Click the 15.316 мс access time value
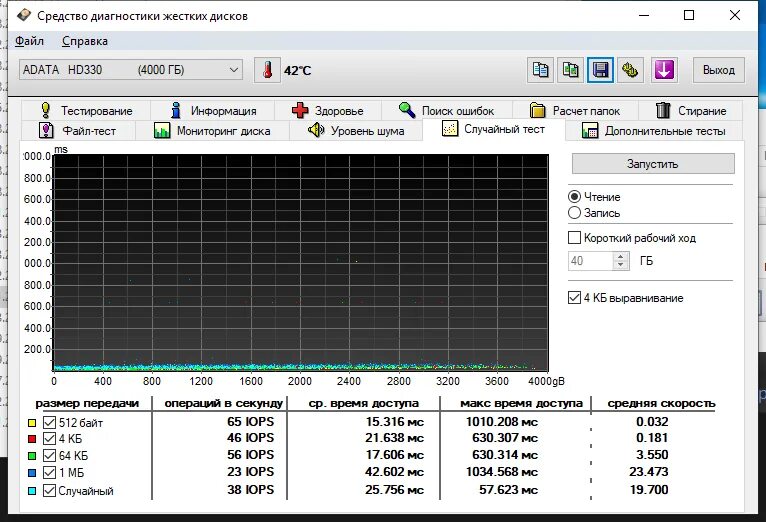Image resolution: width=766 pixels, height=522 pixels. point(394,422)
